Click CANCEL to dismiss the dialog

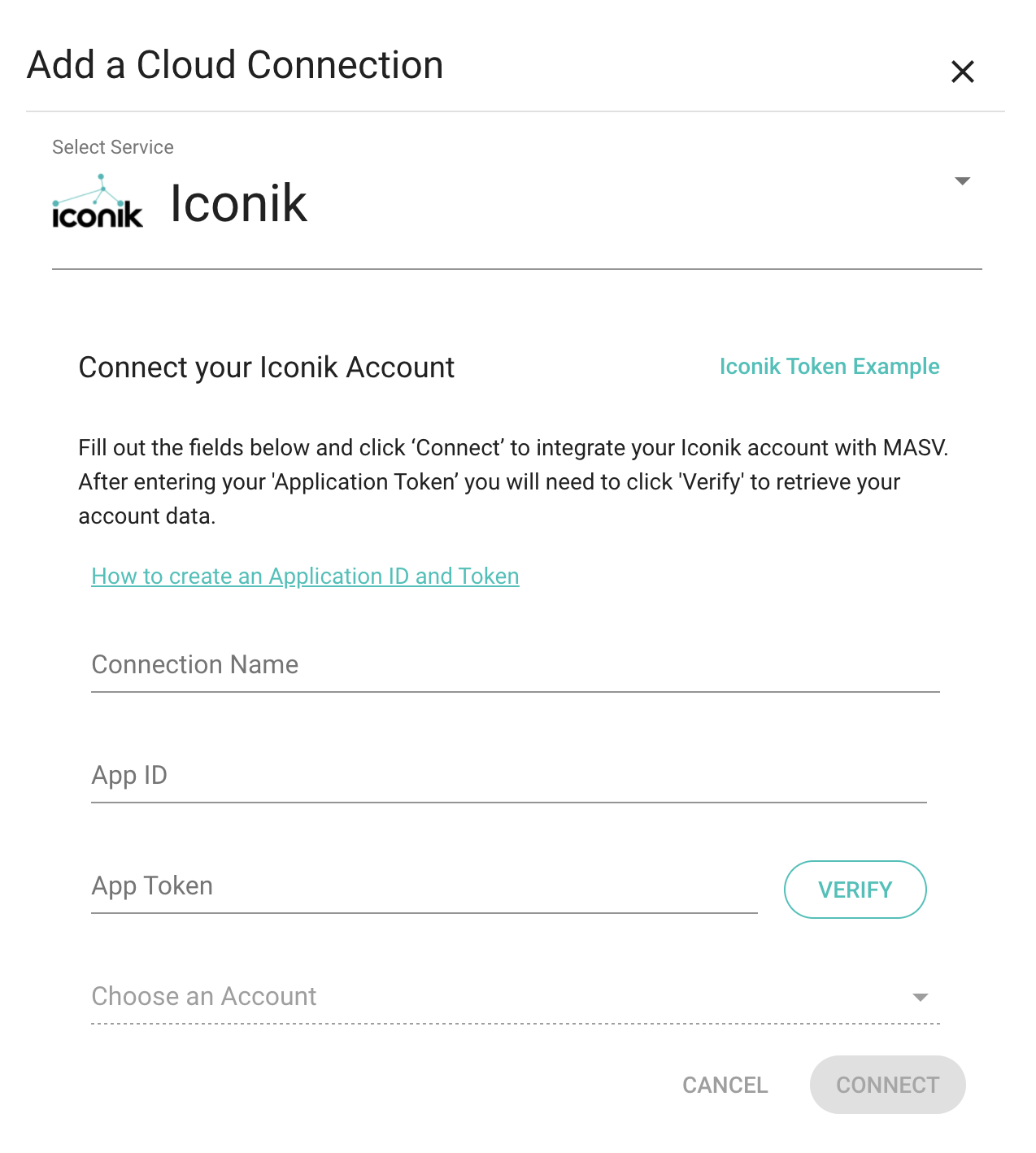click(724, 1085)
